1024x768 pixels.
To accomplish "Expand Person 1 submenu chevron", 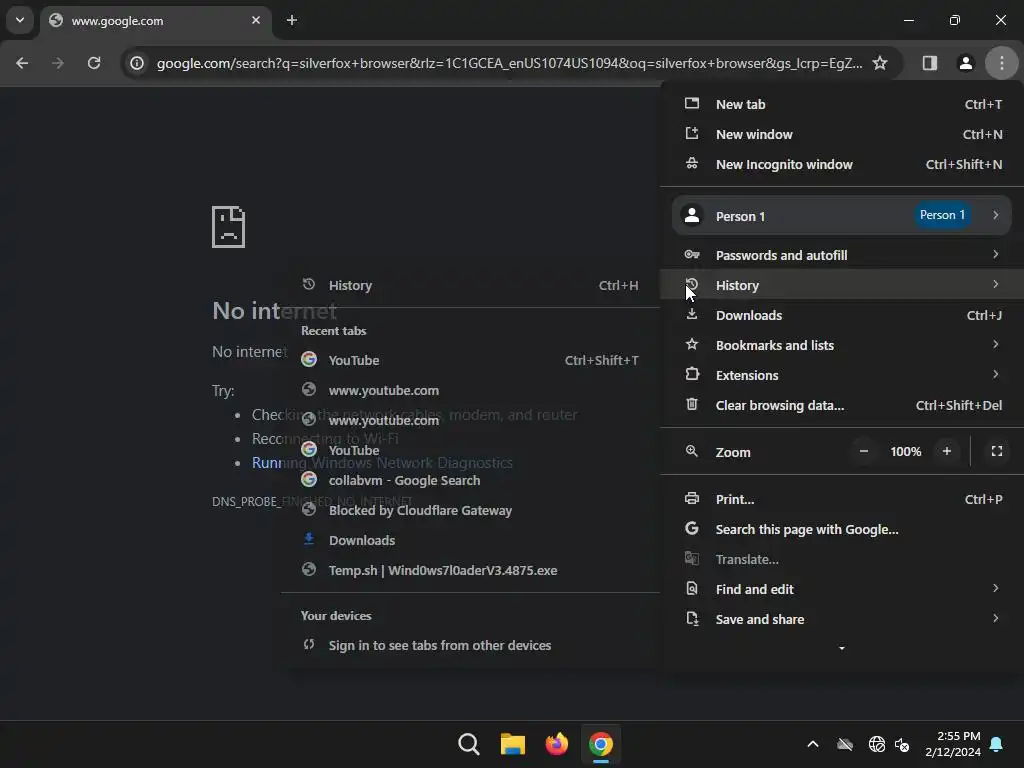I will (x=995, y=215).
